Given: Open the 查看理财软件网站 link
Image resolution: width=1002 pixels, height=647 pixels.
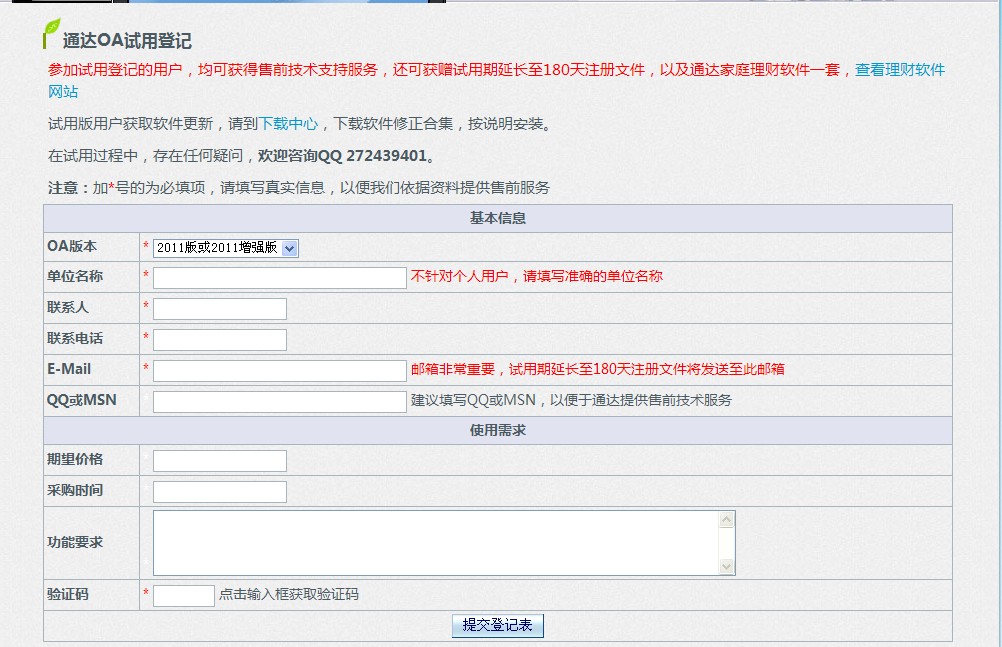Looking at the screenshot, I should [x=900, y=70].
